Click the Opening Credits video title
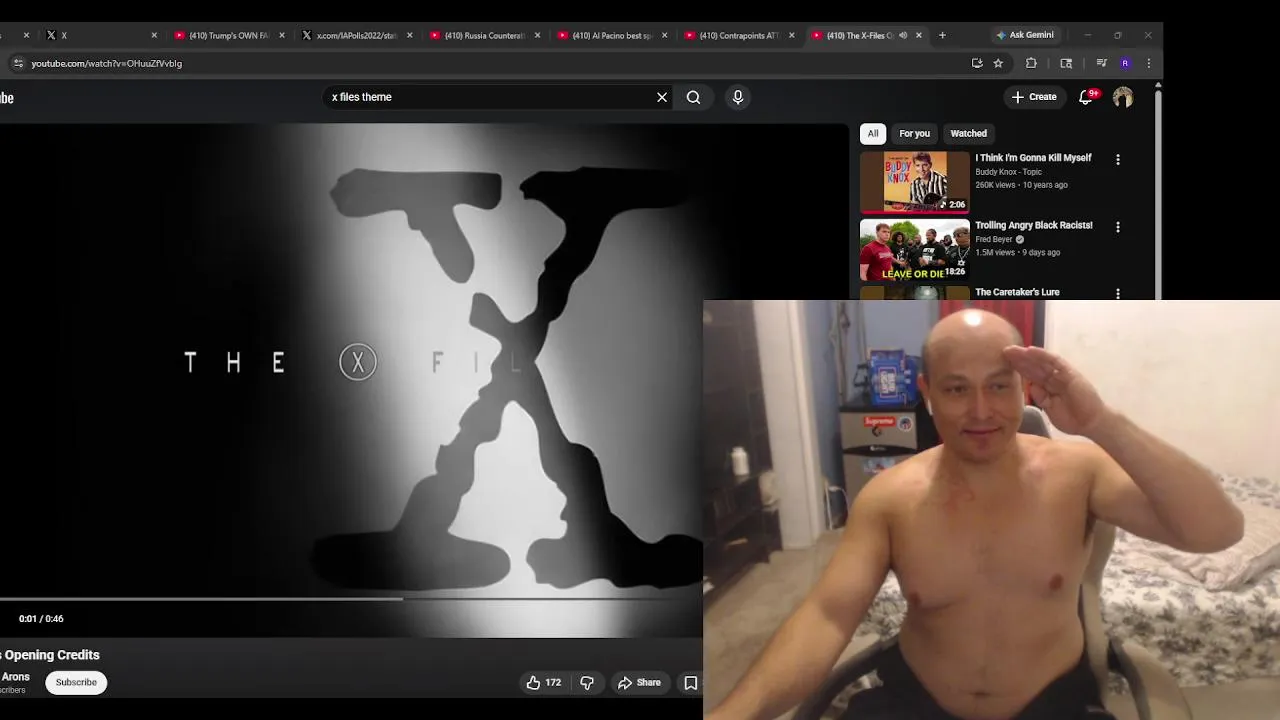 pyautogui.click(x=52, y=655)
